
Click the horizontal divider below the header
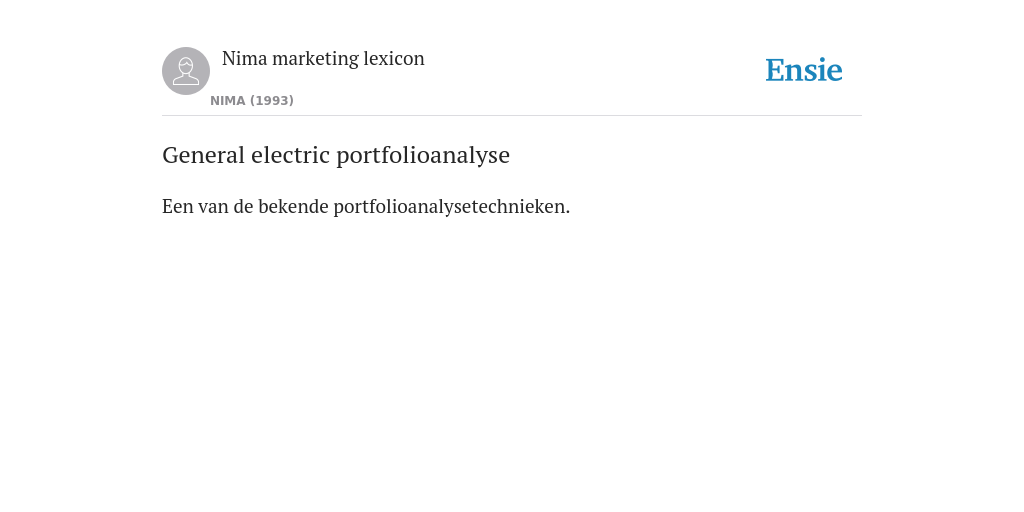click(x=512, y=116)
